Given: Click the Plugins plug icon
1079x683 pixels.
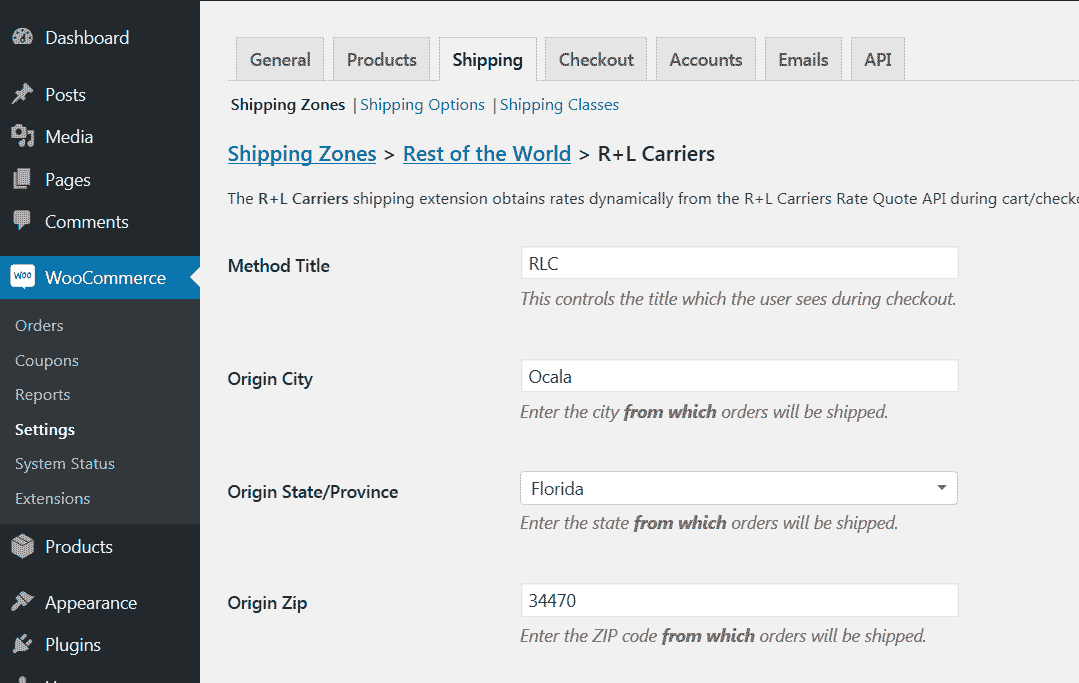Looking at the screenshot, I should [x=23, y=644].
